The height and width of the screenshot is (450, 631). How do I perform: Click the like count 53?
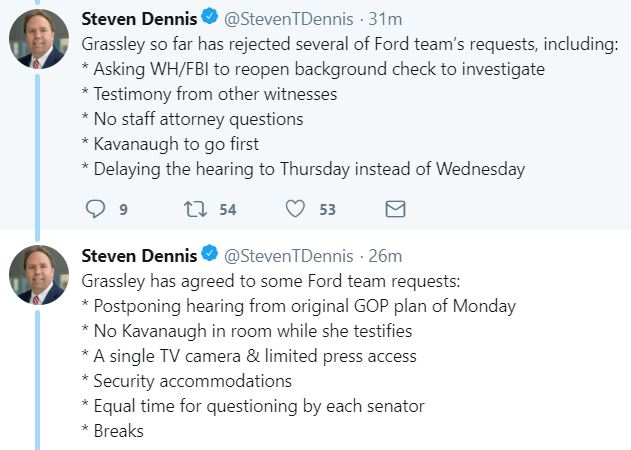(328, 210)
